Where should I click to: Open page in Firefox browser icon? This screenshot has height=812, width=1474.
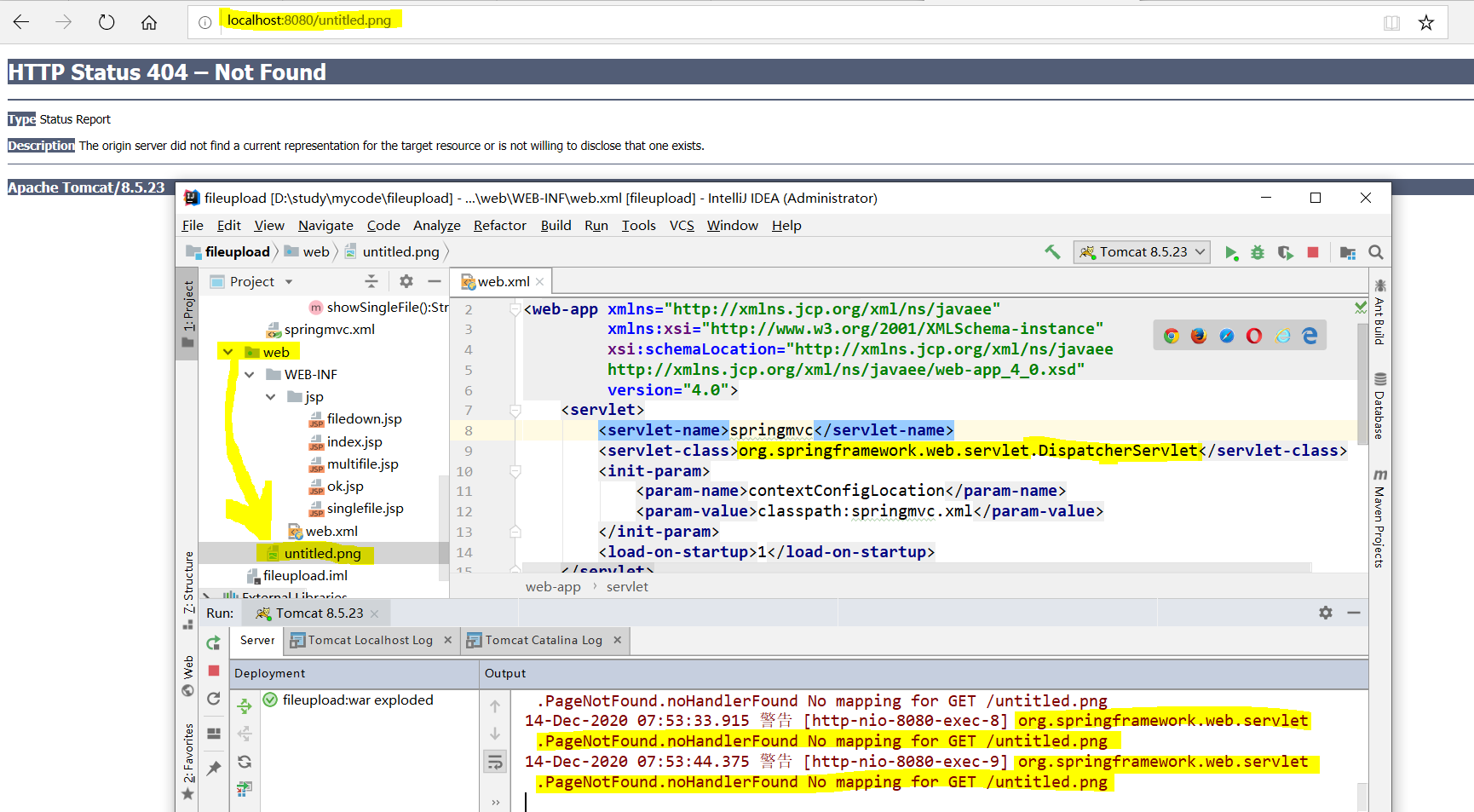click(x=1199, y=336)
